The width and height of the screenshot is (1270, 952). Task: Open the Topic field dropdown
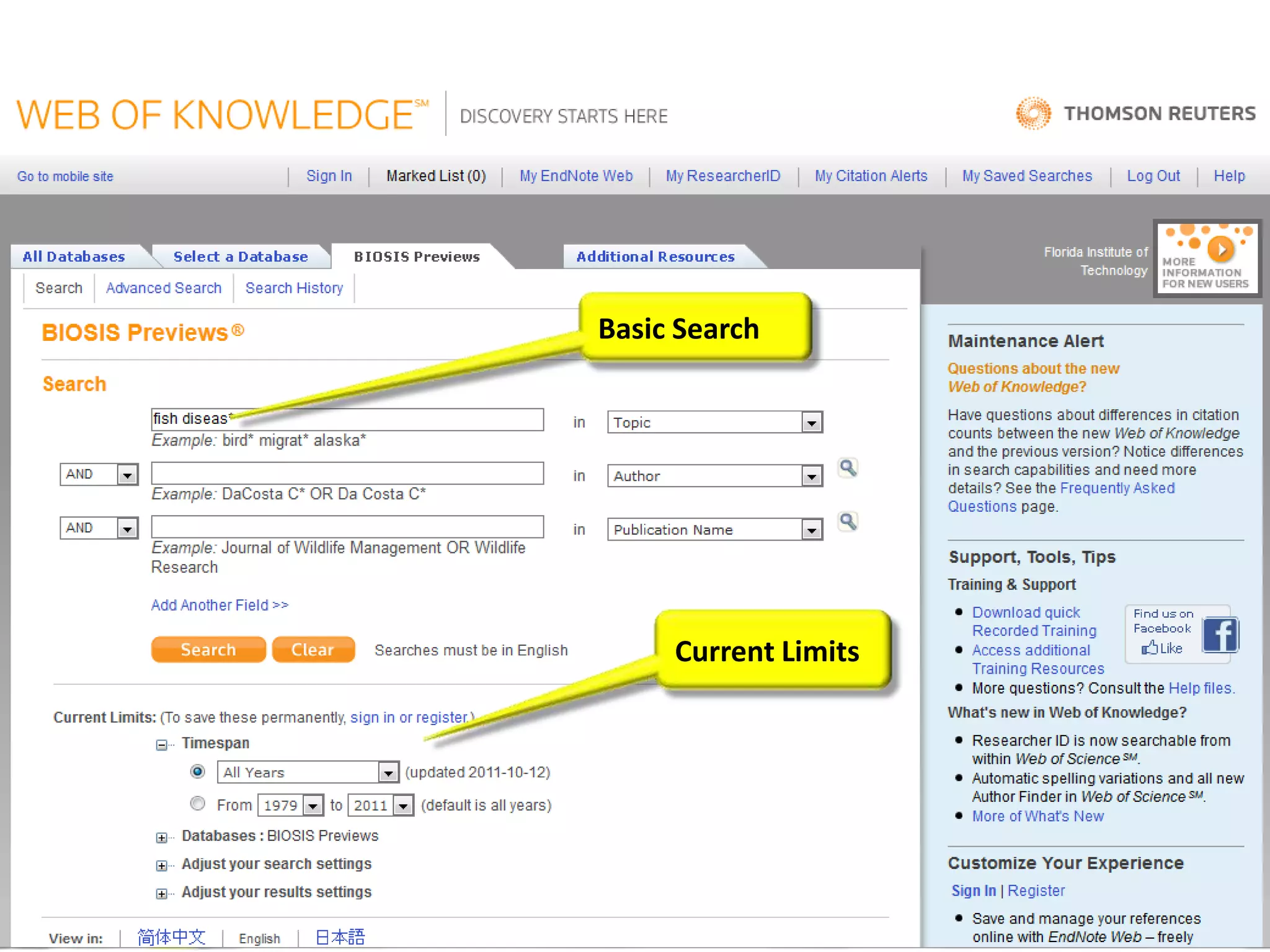pyautogui.click(x=812, y=423)
